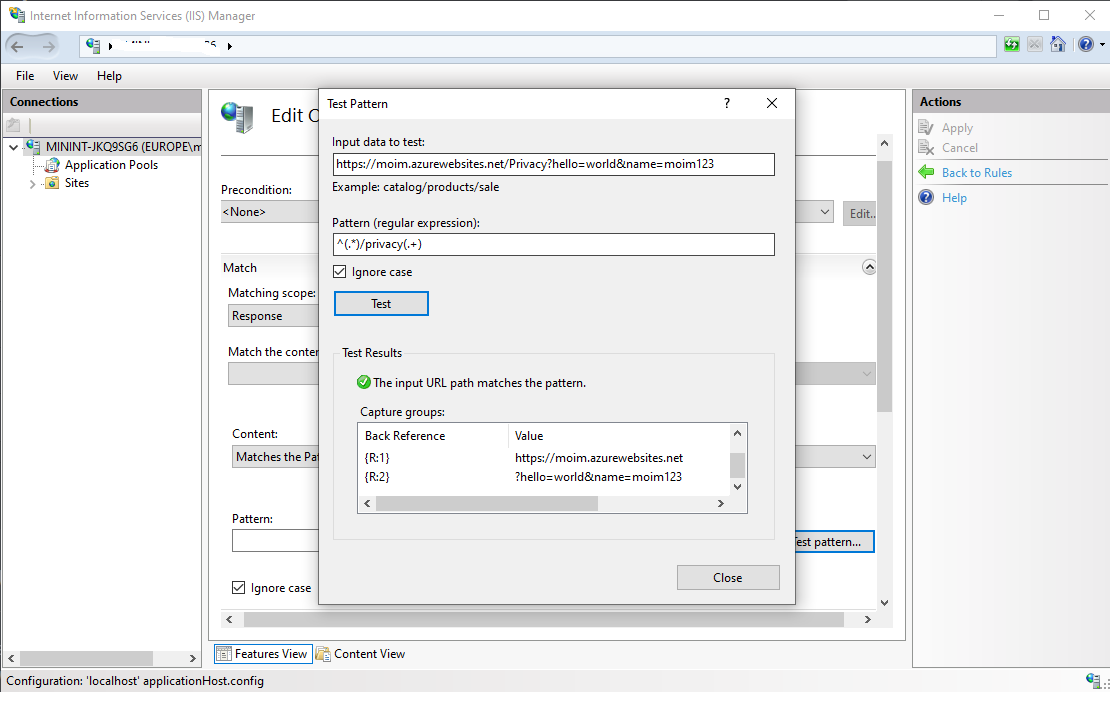1118x706 pixels.
Task: Open the Help menu
Action: (x=109, y=76)
